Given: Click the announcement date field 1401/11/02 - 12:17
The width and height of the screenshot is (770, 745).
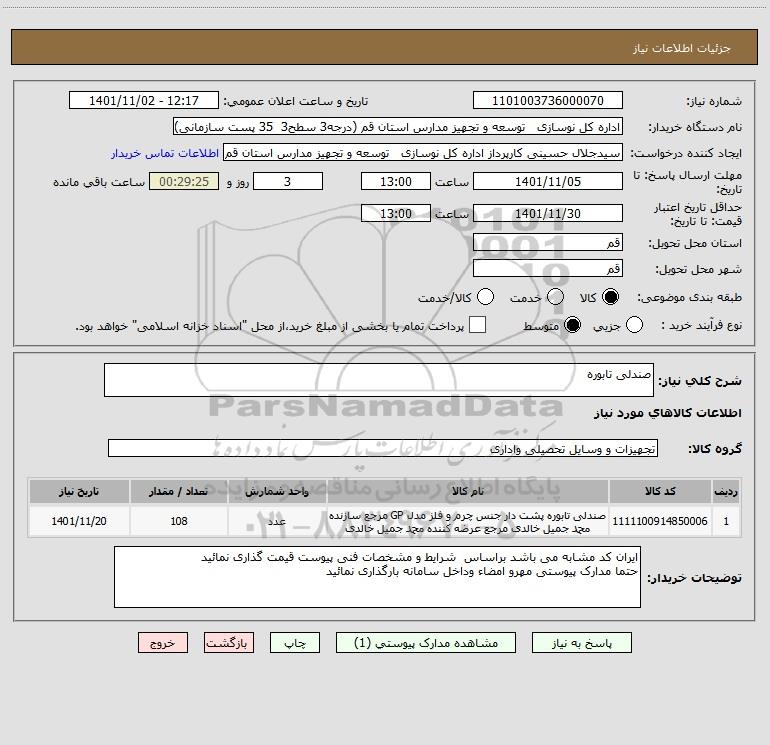Looking at the screenshot, I should click(x=144, y=101).
